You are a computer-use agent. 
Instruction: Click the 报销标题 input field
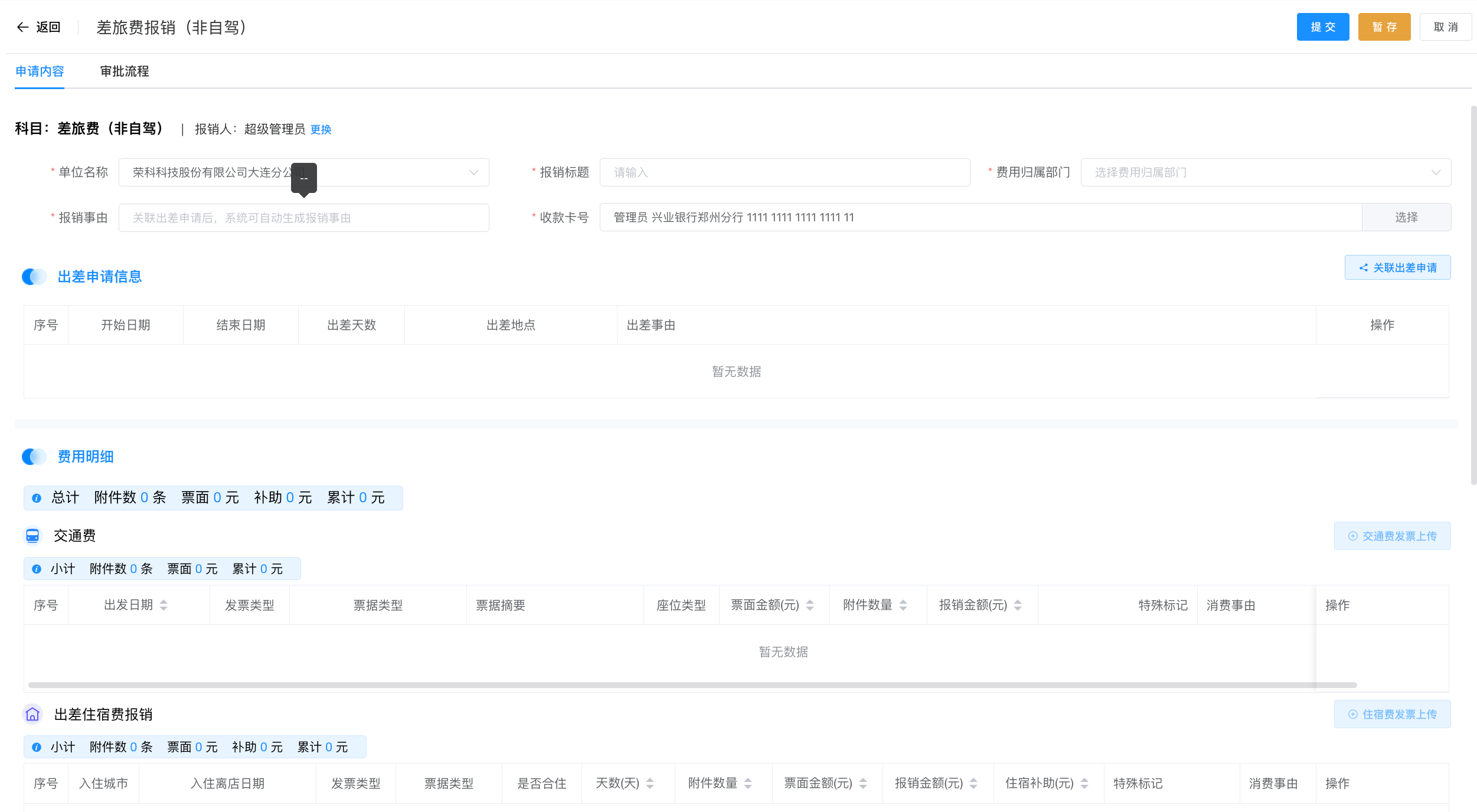(x=784, y=172)
